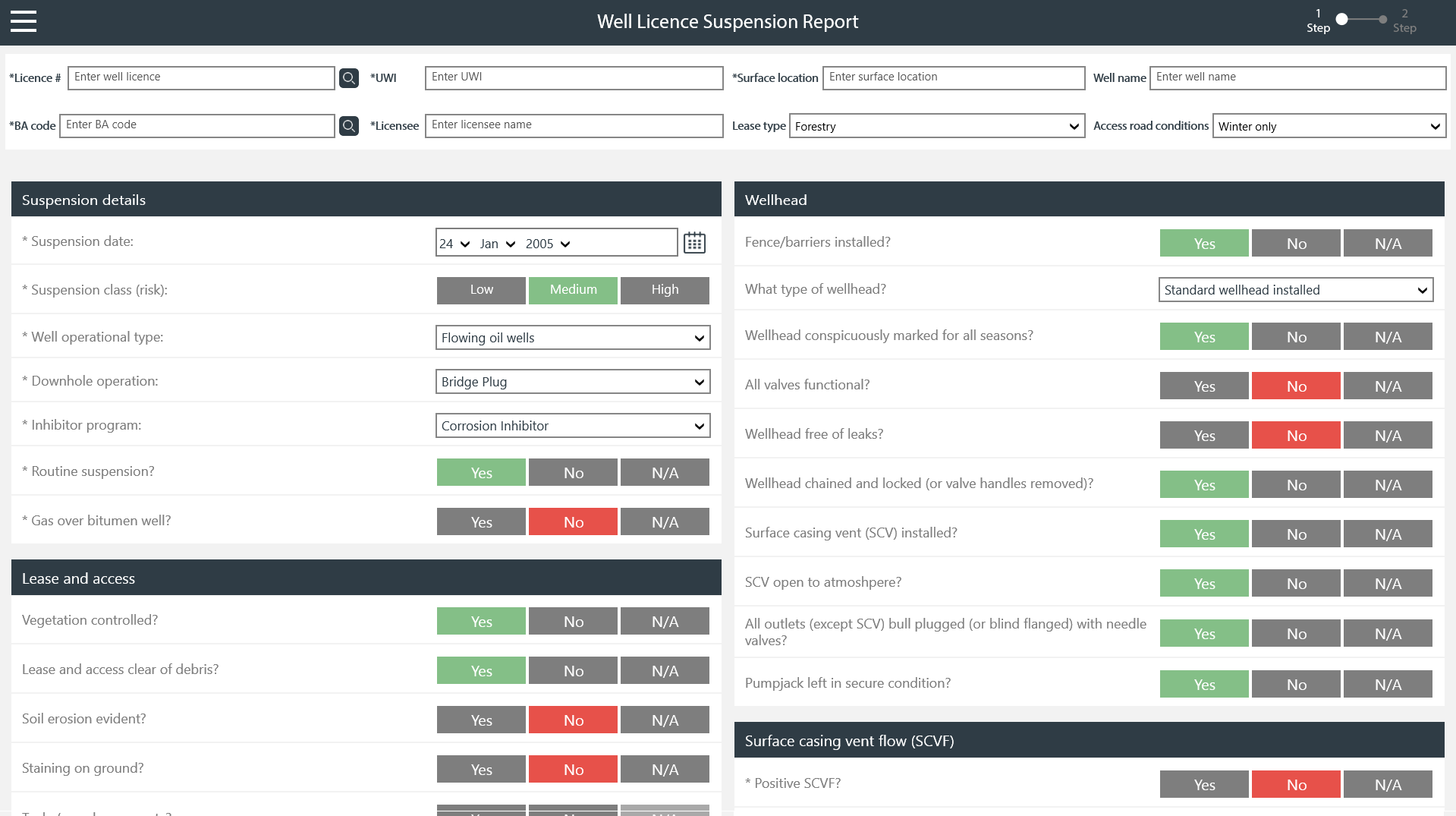Open the suspension date calendar picker
Screen dimensions: 1456x816
click(694, 243)
